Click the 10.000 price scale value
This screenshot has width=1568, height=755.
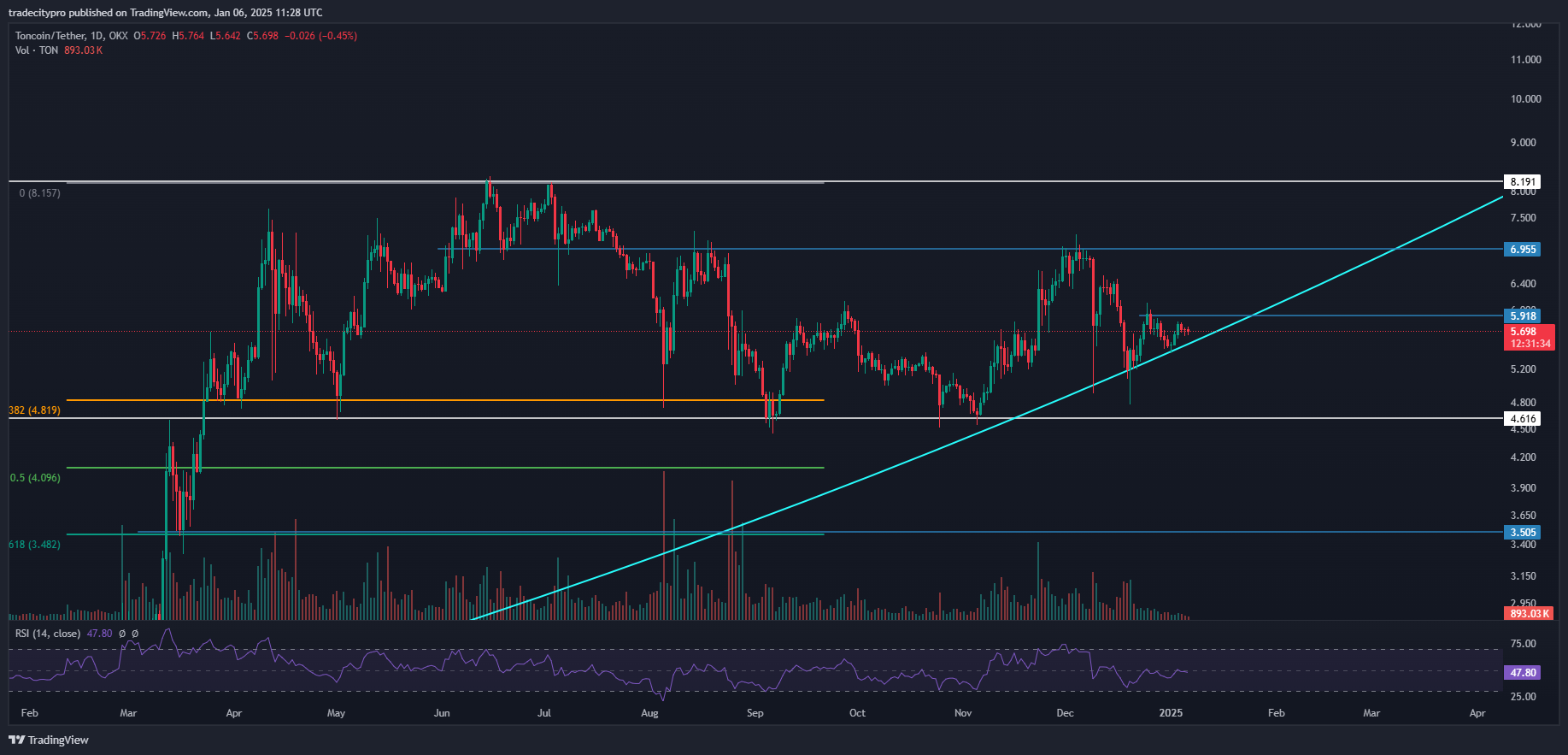1526,99
